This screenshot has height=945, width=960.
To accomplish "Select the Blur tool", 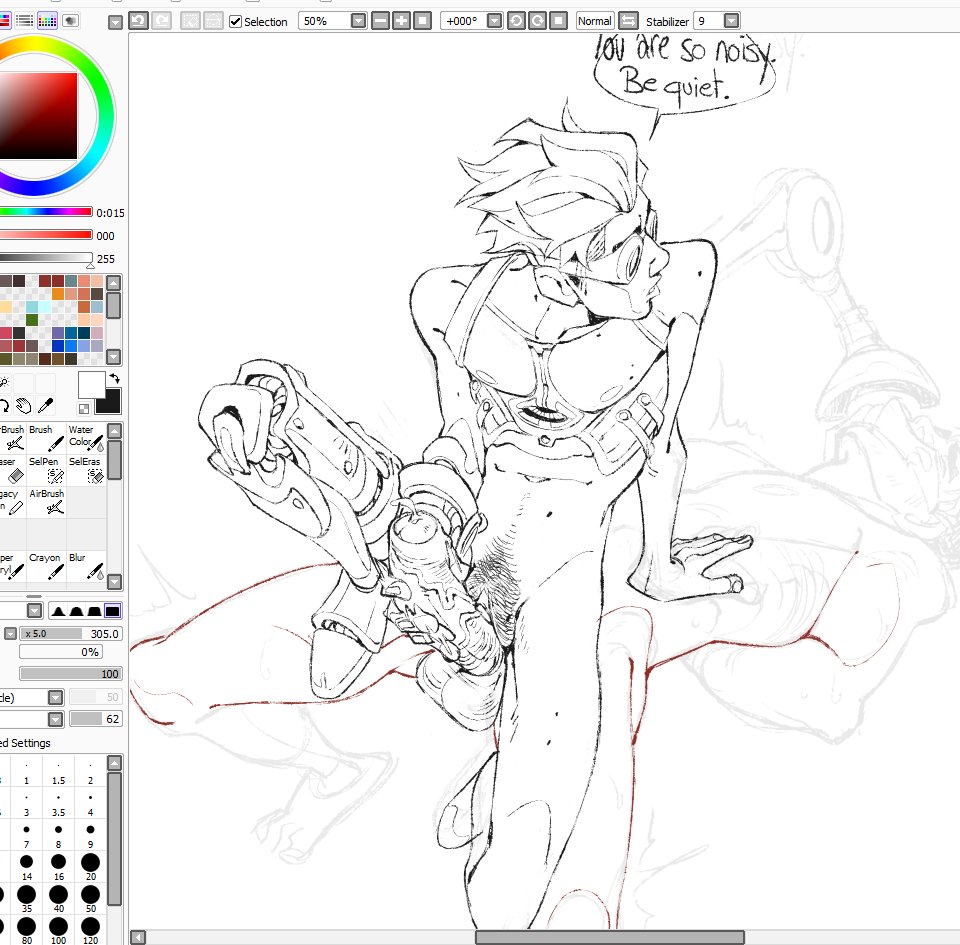I will (86, 566).
